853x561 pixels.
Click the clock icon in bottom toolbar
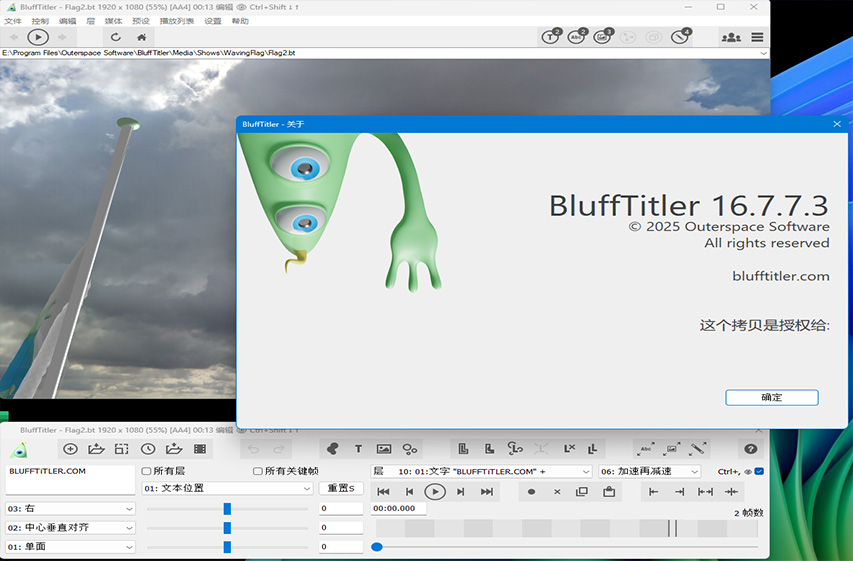148,449
